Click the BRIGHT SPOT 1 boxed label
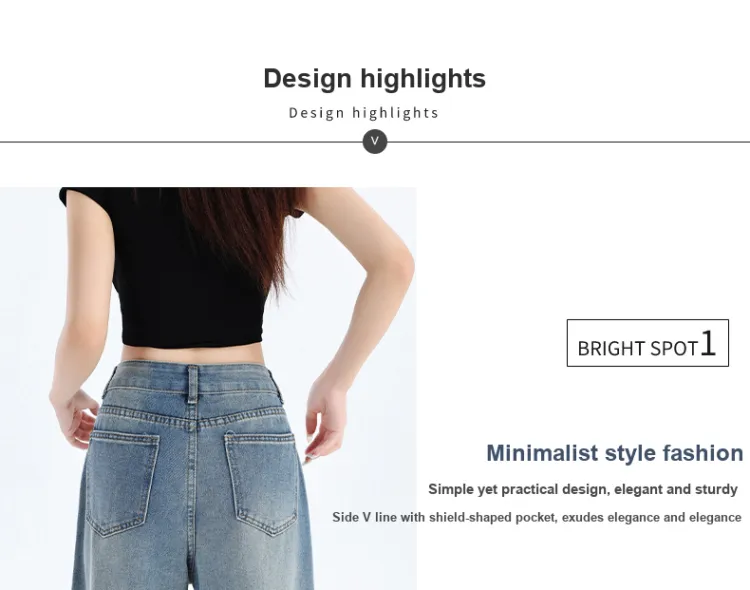 (x=648, y=343)
